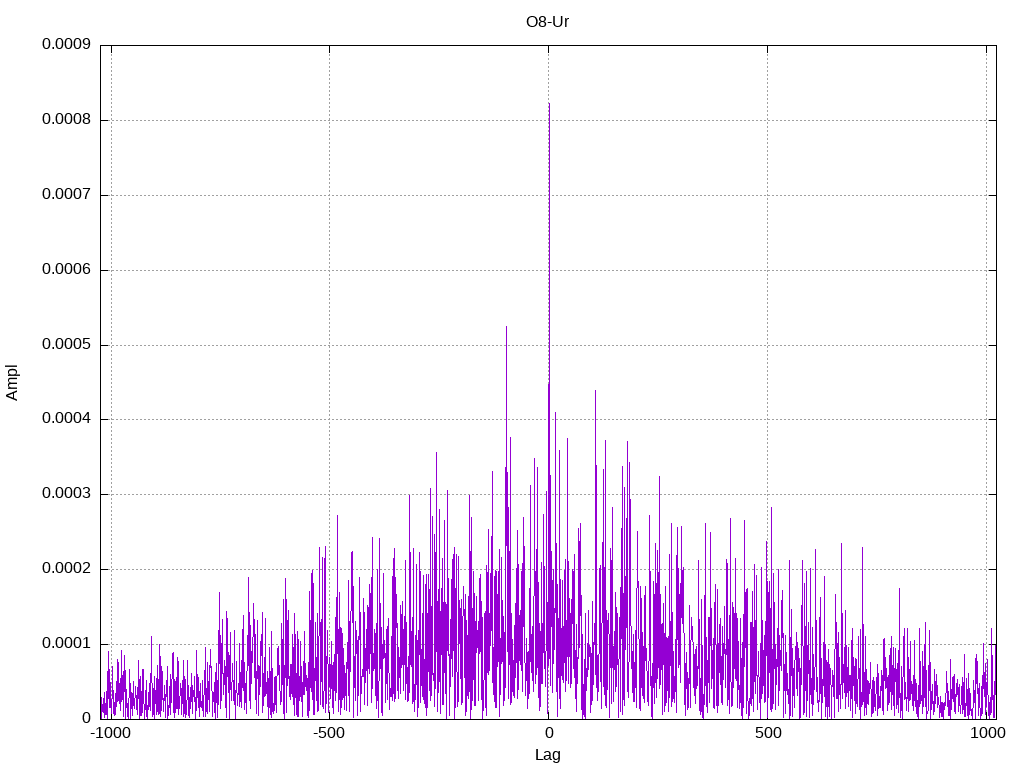The width and height of the screenshot is (1024, 768).
Task: Click the Y-axis label Ampl
Action: (x=12, y=383)
